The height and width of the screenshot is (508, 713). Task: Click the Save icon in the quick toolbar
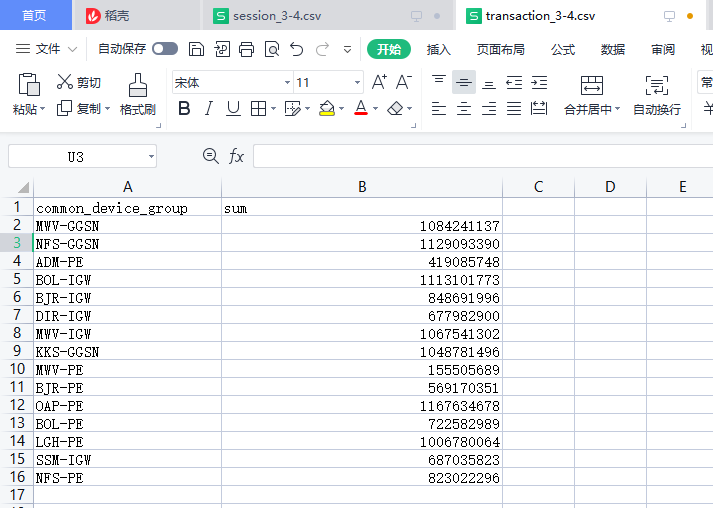pyautogui.click(x=197, y=49)
